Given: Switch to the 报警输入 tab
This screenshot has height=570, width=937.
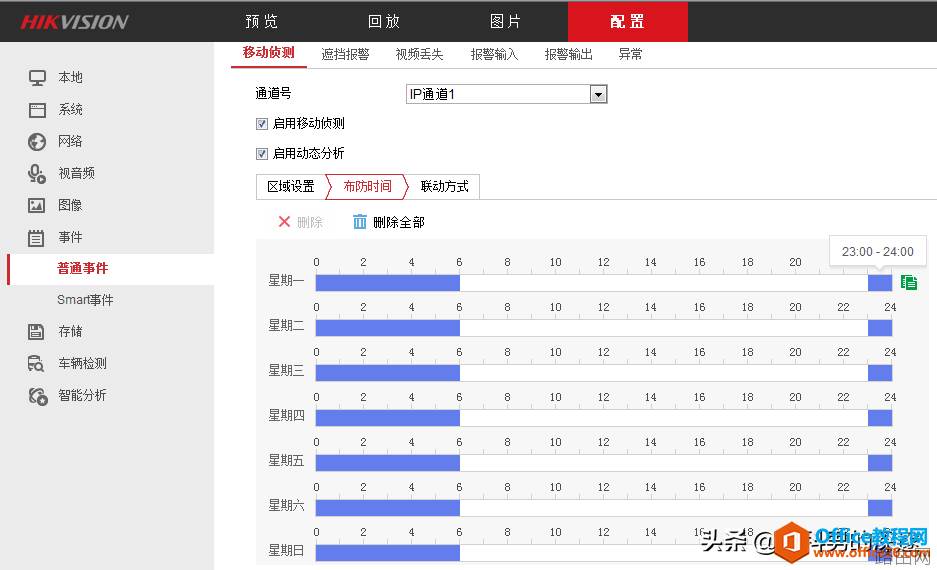Looking at the screenshot, I should pos(494,54).
